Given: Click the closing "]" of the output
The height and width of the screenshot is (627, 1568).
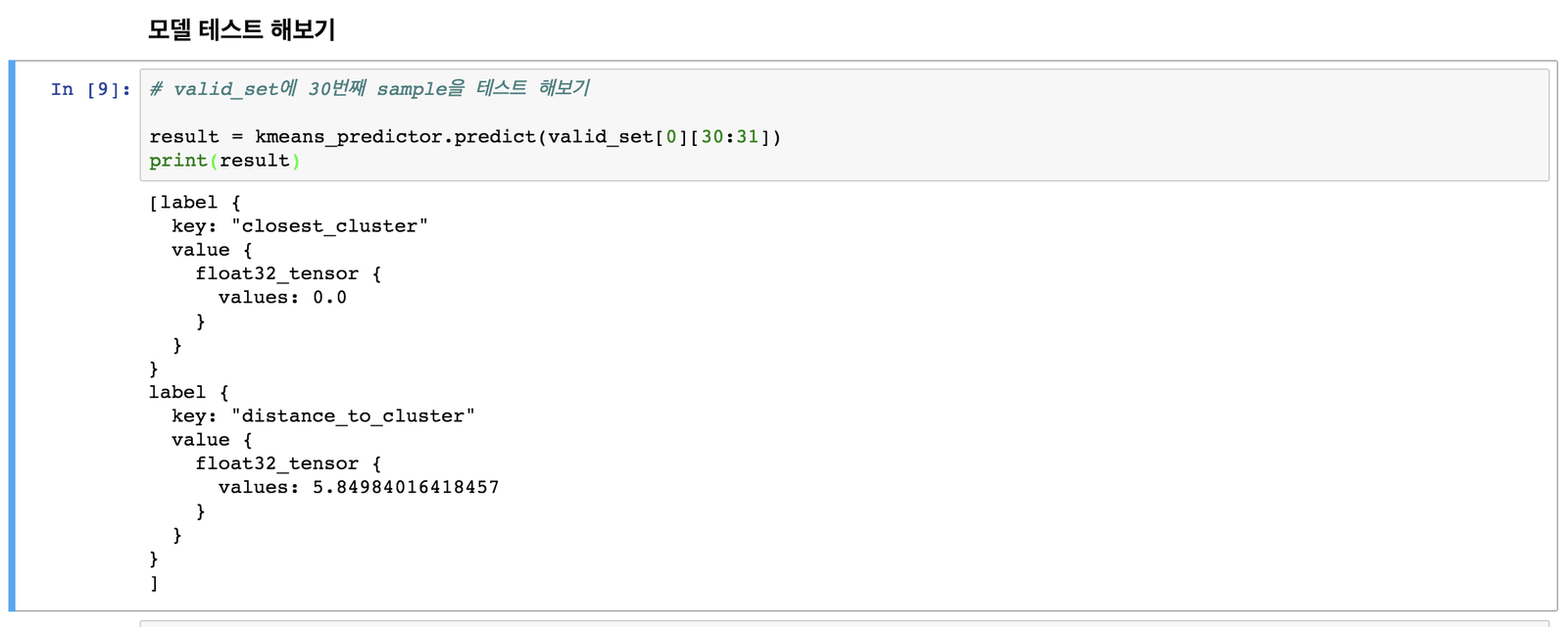Looking at the screenshot, I should 154,583.
